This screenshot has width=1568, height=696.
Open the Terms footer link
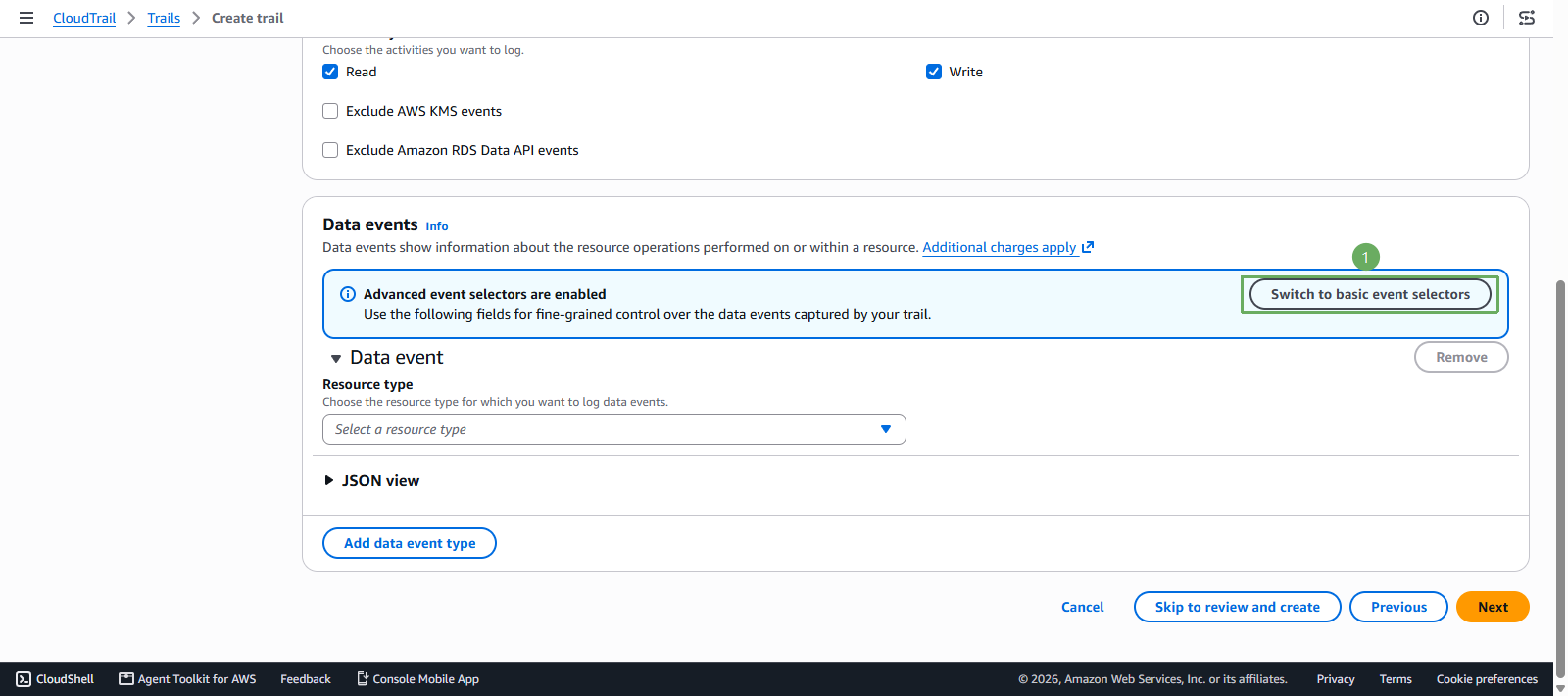[x=1396, y=679]
